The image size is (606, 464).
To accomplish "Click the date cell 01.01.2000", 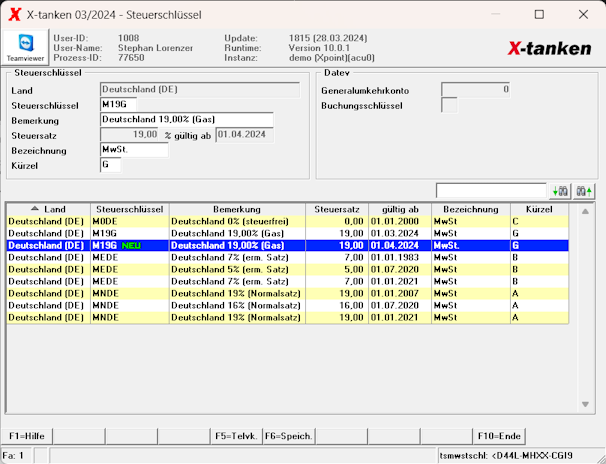I will [x=400, y=221].
